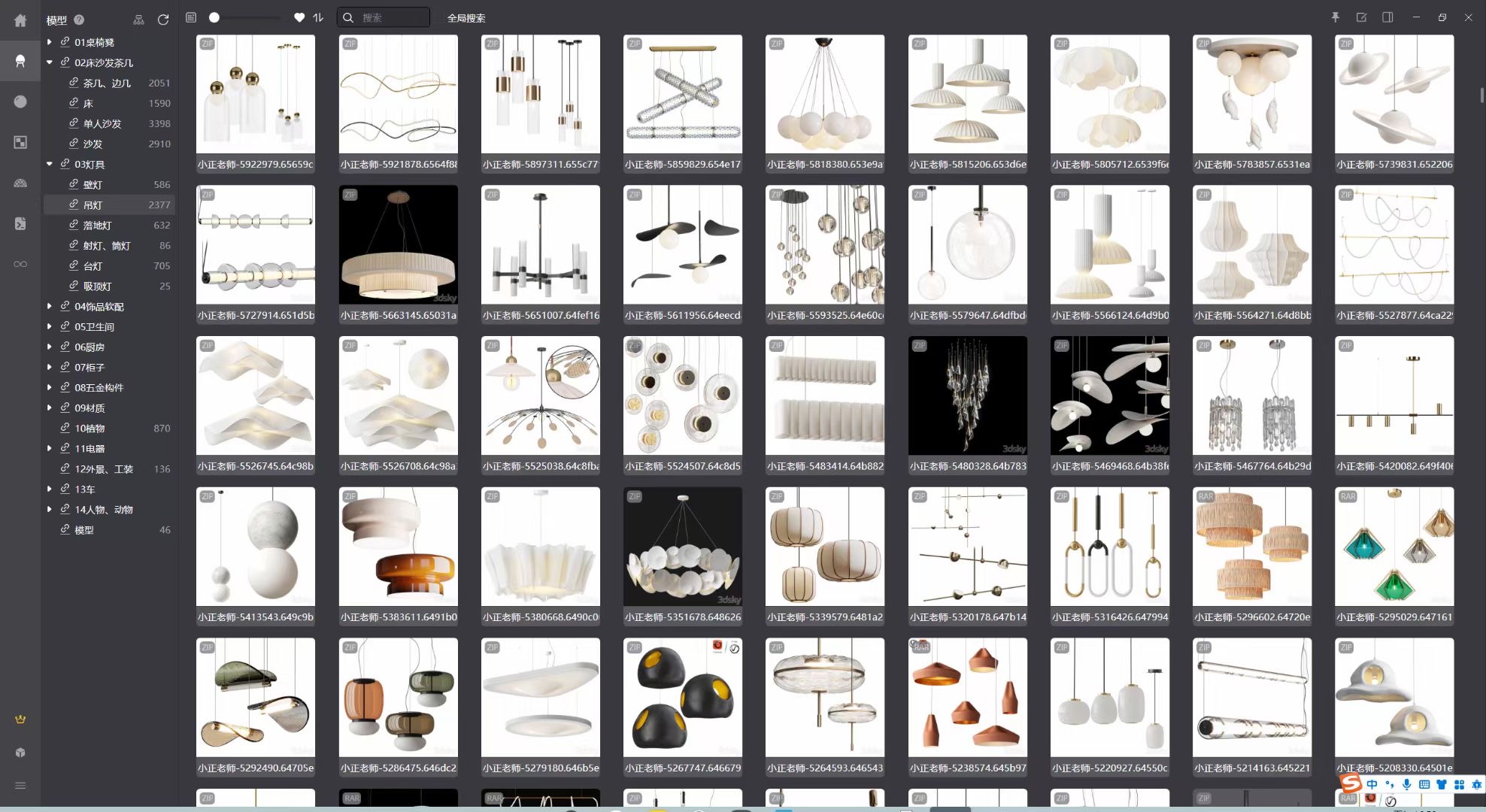
Task: Click the vertical scrollbar thumb
Action: pos(1481,95)
